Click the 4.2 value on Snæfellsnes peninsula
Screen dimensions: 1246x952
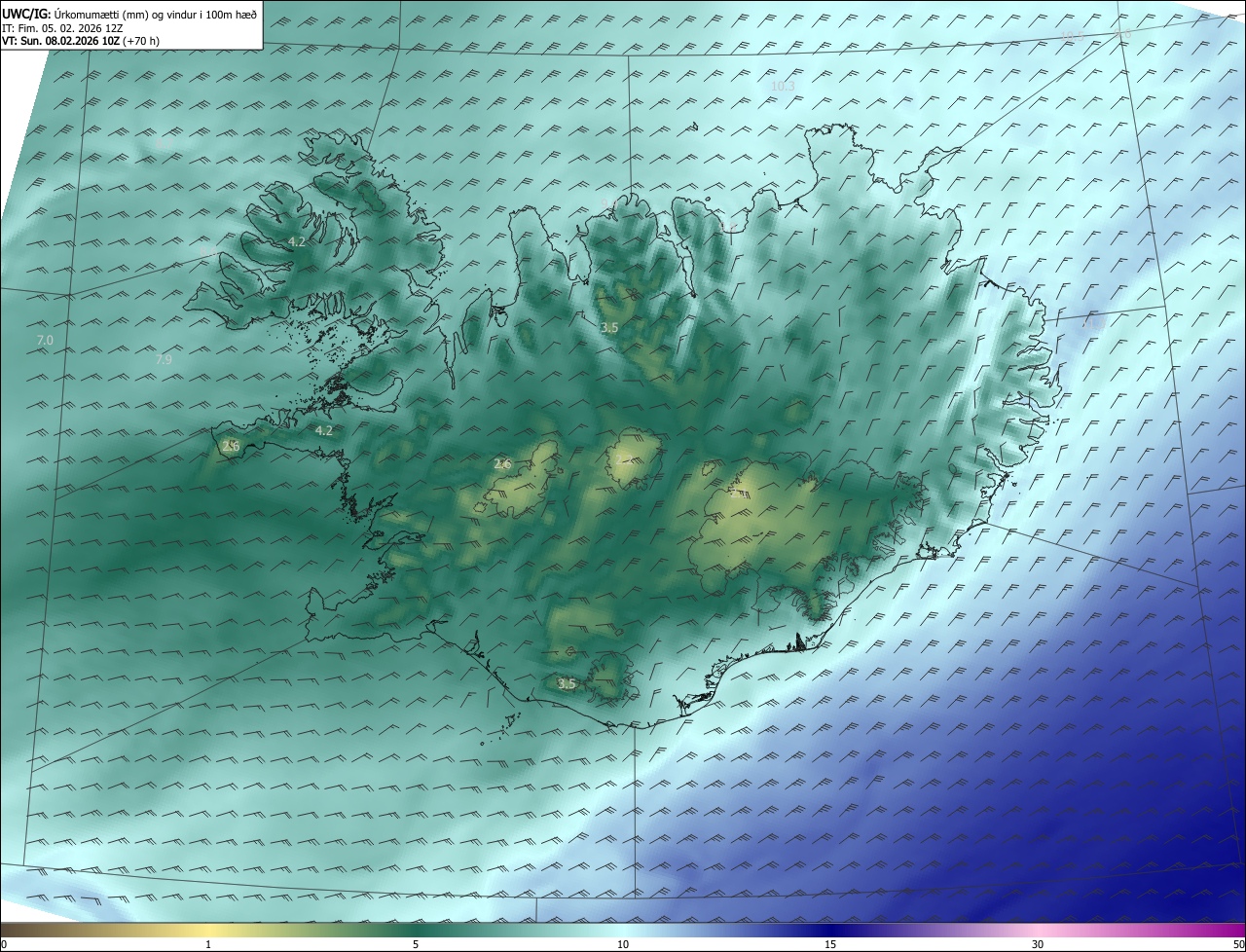point(324,430)
